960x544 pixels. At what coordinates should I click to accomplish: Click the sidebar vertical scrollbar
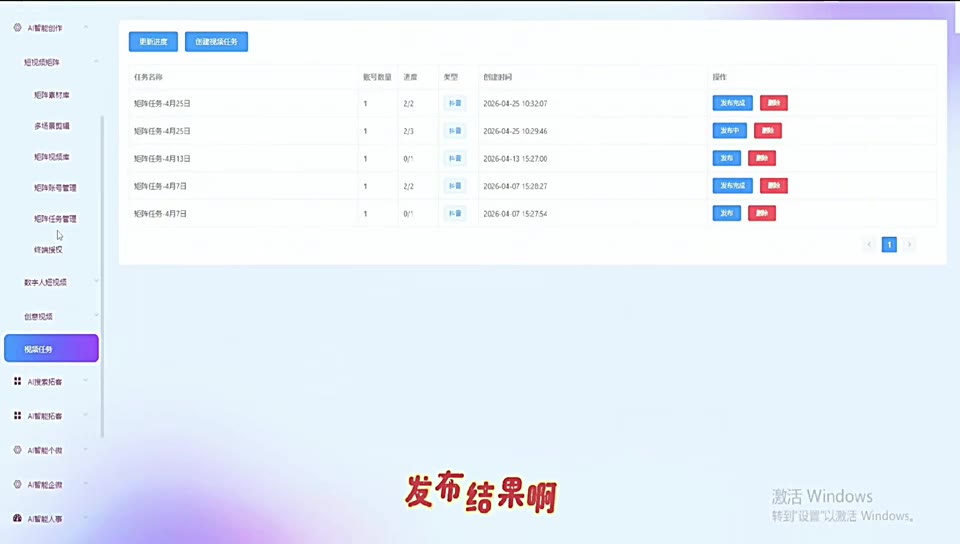(x=102, y=277)
